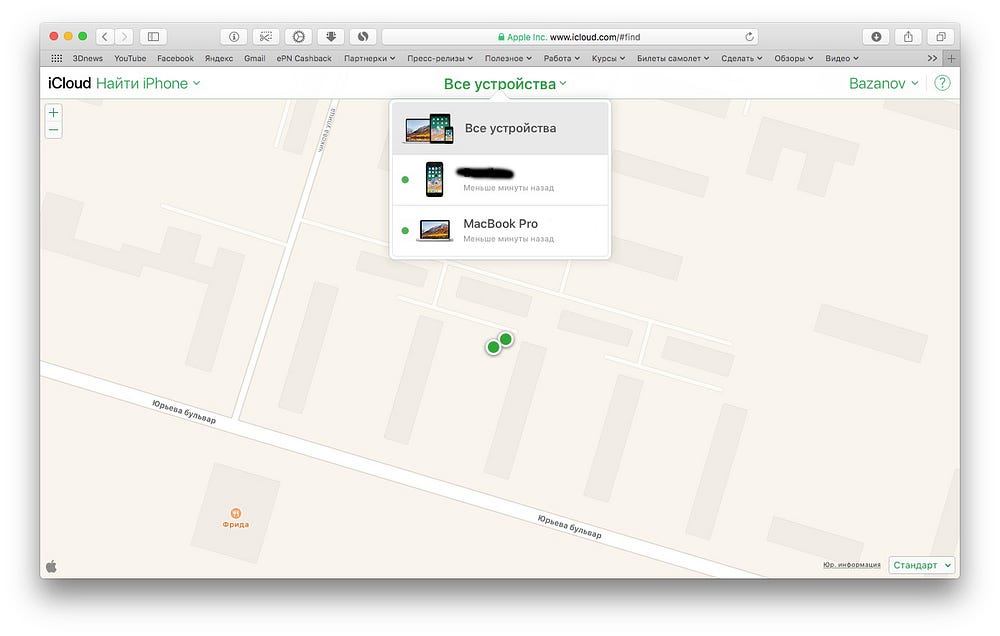Image resolution: width=1000 pixels, height=636 pixels.
Task: Open the Facebook bookmark
Action: (175, 58)
